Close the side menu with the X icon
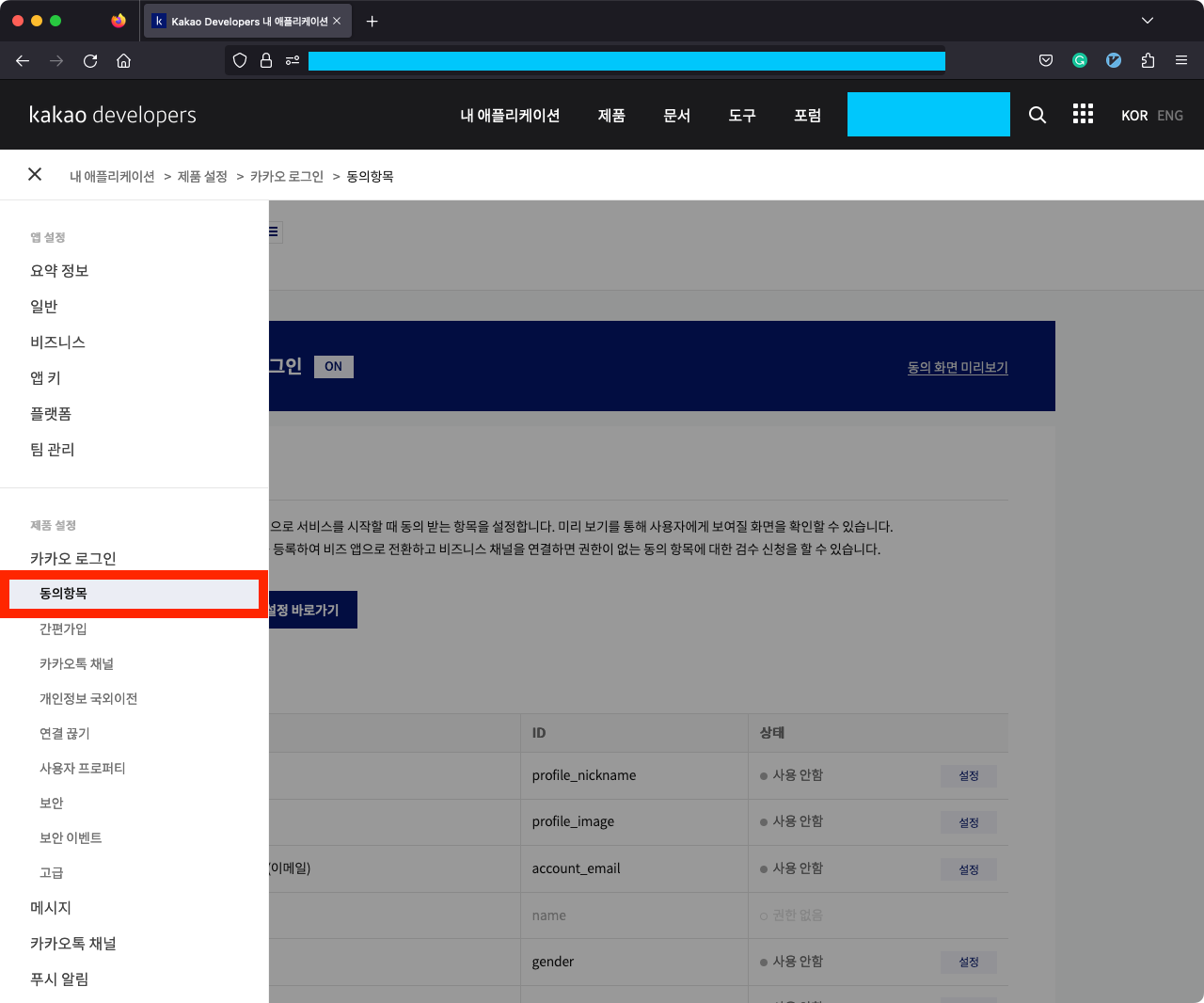Screen dimensions: 1204x1003 click(x=35, y=174)
